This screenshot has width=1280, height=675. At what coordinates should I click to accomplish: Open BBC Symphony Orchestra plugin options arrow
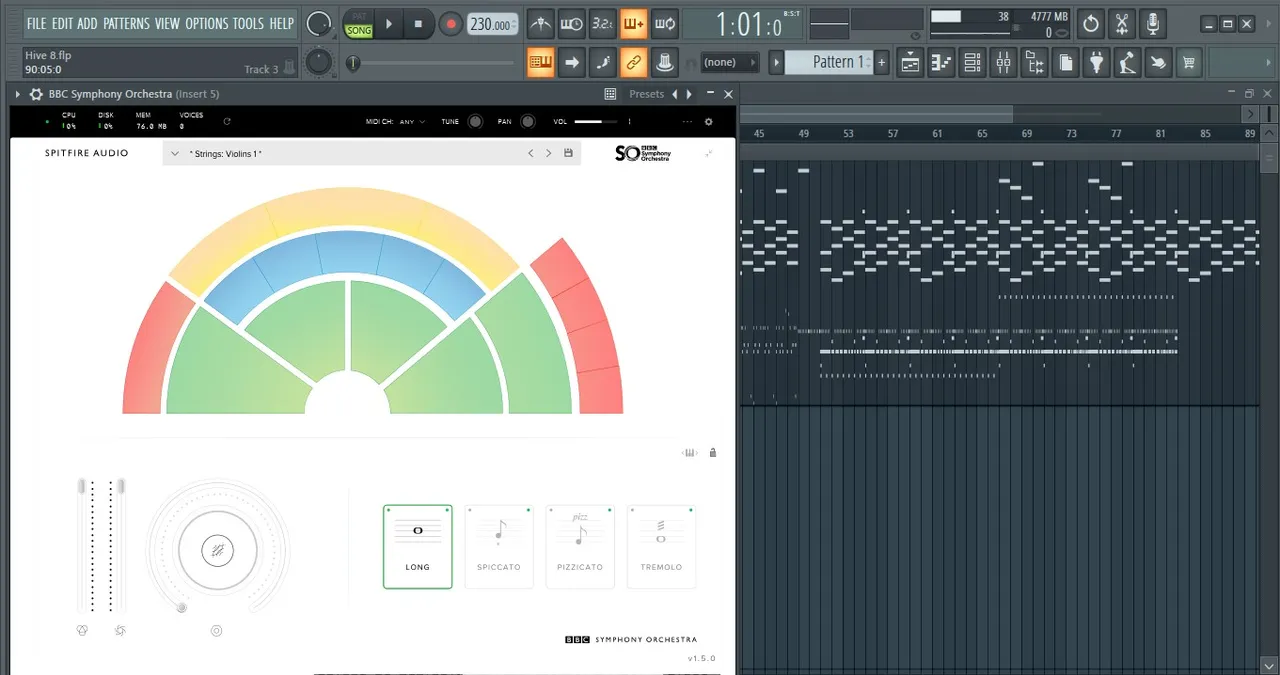pyautogui.click(x=18, y=94)
